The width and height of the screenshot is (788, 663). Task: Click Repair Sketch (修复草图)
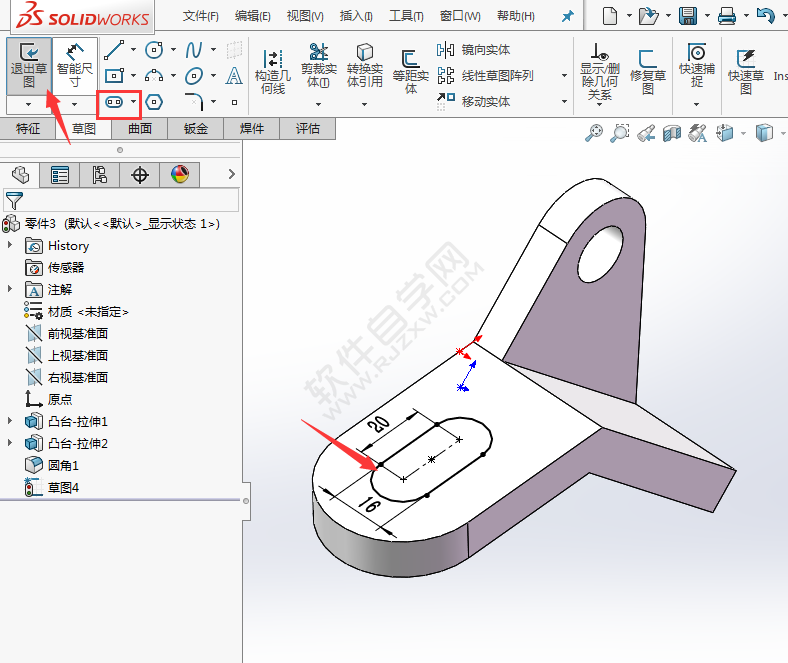pos(648,71)
